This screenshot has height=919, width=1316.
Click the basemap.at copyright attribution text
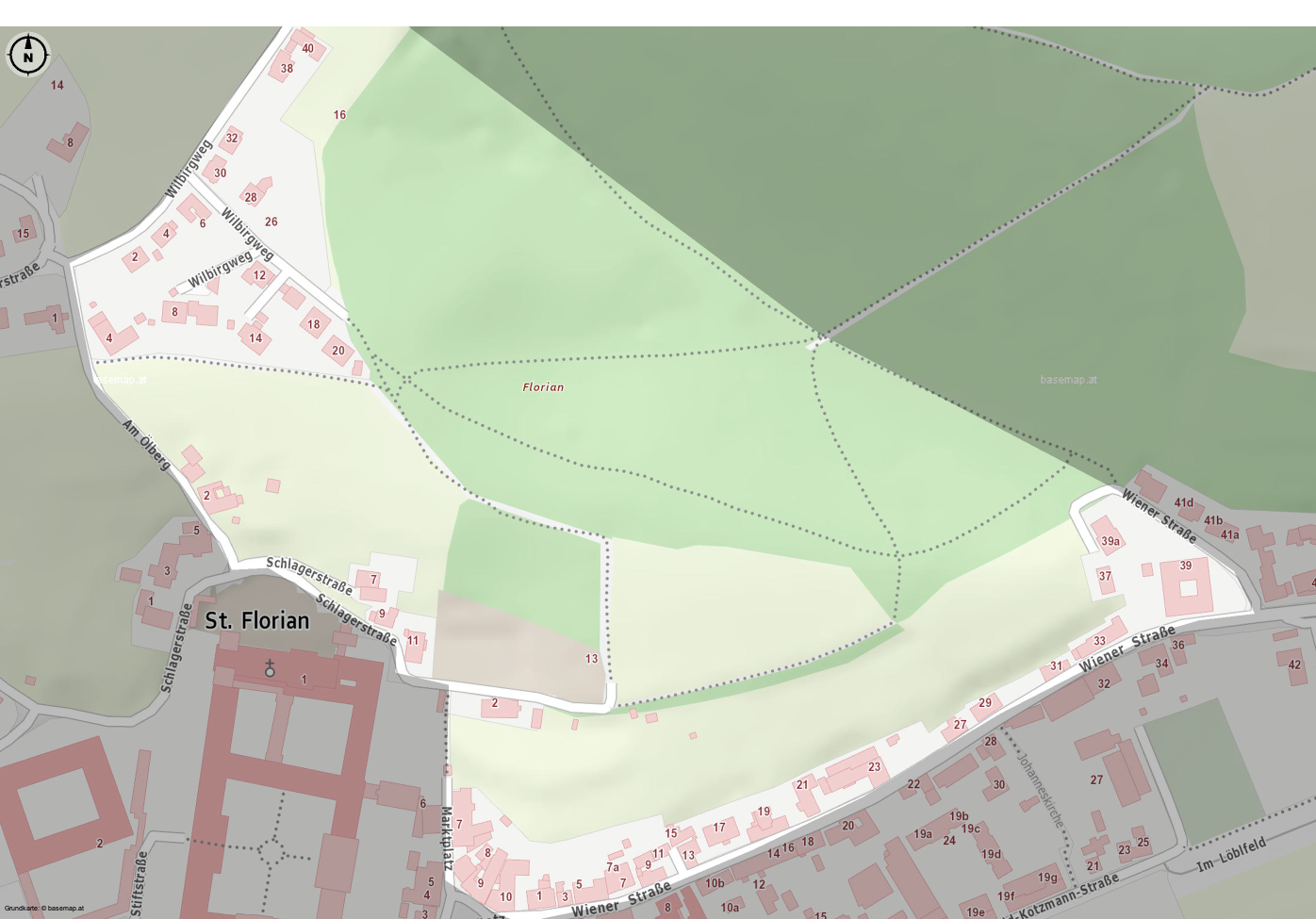(x=44, y=909)
